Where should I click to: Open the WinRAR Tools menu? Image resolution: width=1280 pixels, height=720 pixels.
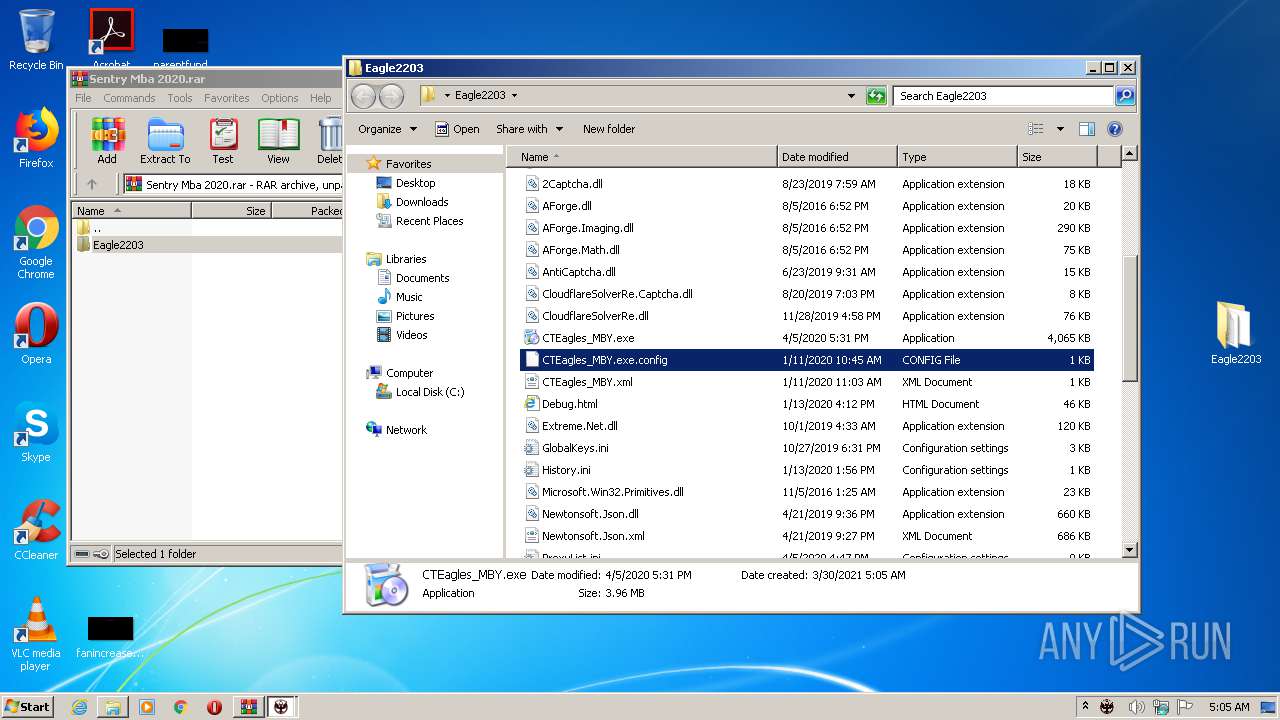[x=180, y=98]
